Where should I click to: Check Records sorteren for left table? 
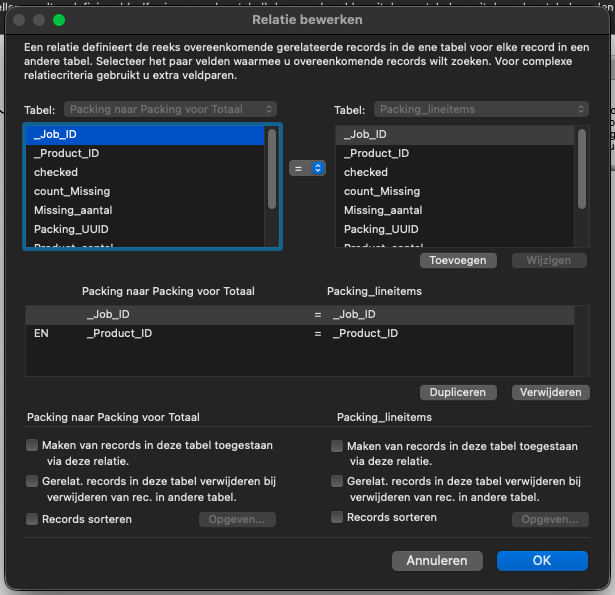(33, 519)
